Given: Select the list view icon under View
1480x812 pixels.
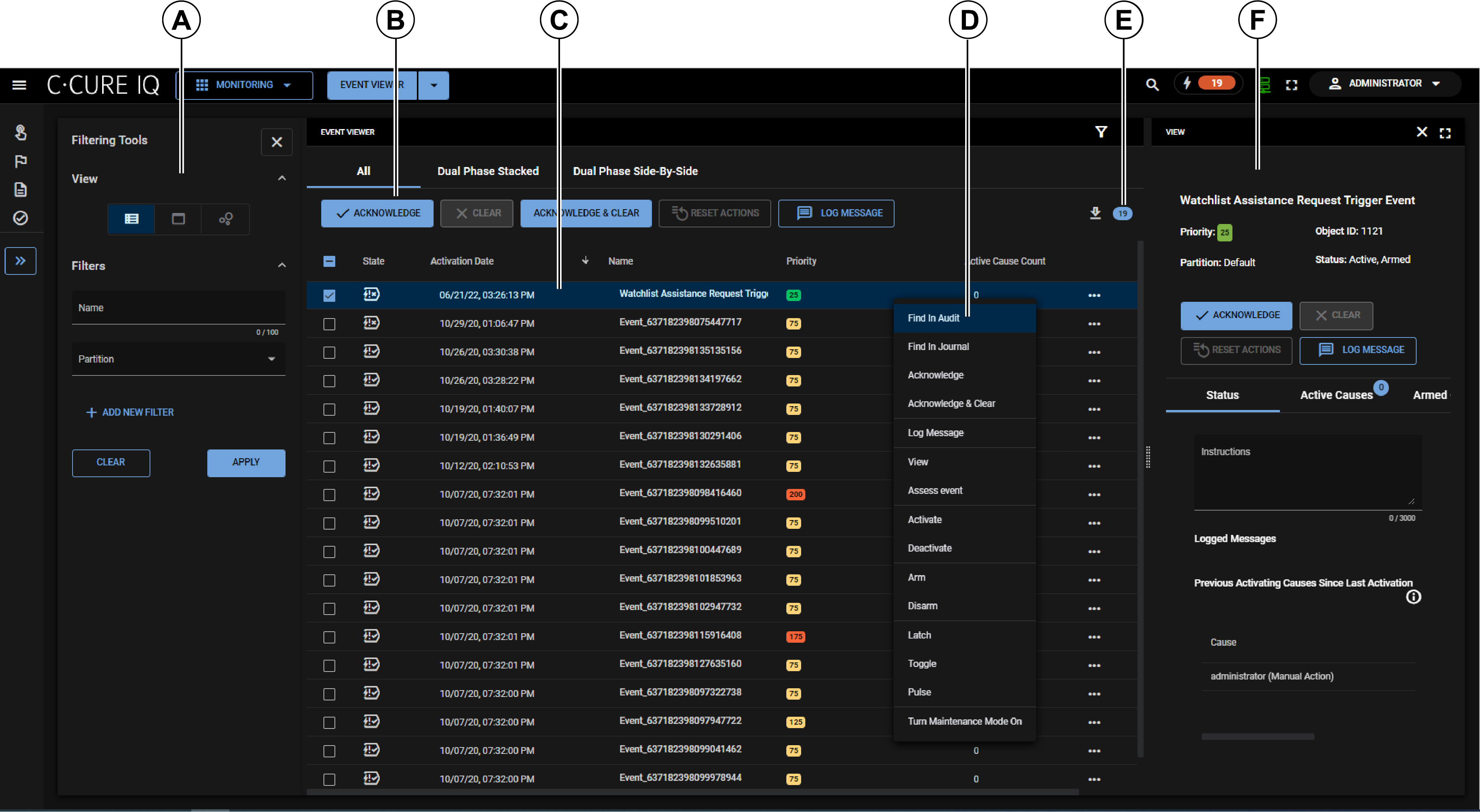Looking at the screenshot, I should click(x=132, y=219).
